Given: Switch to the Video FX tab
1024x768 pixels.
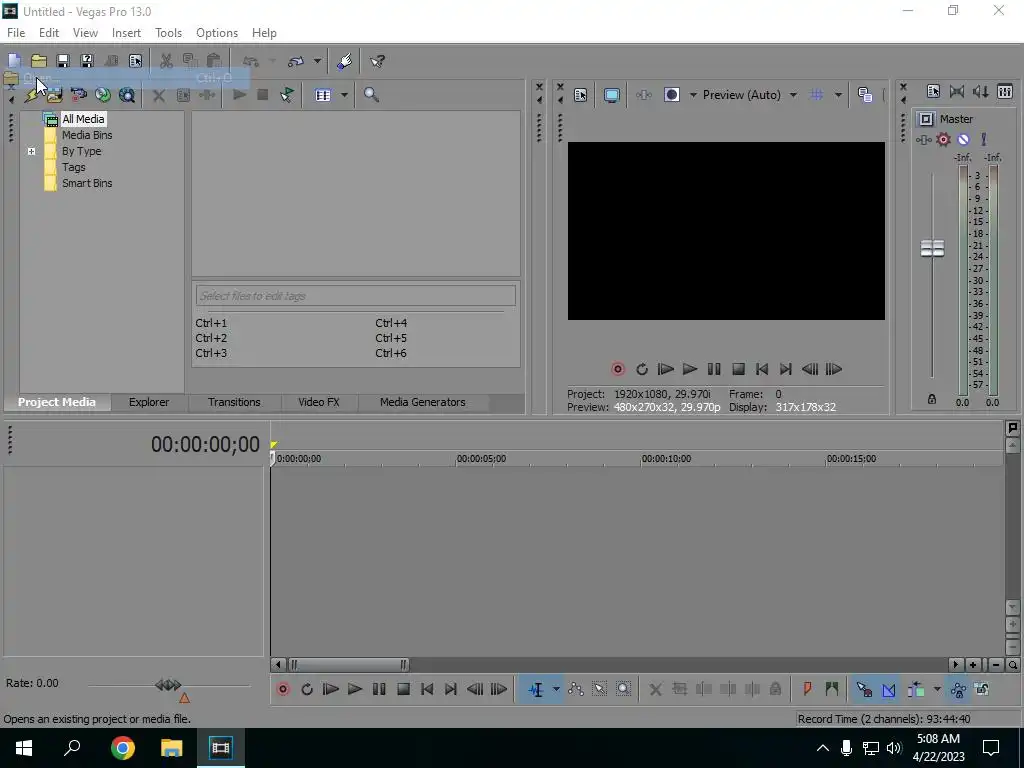Looking at the screenshot, I should pos(319,402).
